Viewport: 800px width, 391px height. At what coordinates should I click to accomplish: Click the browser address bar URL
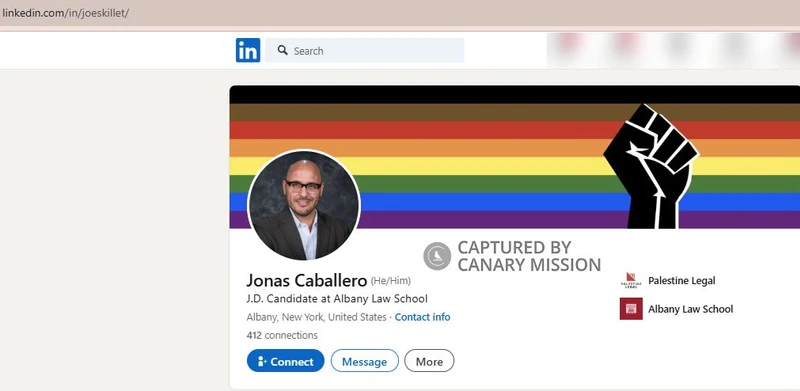pos(65,13)
